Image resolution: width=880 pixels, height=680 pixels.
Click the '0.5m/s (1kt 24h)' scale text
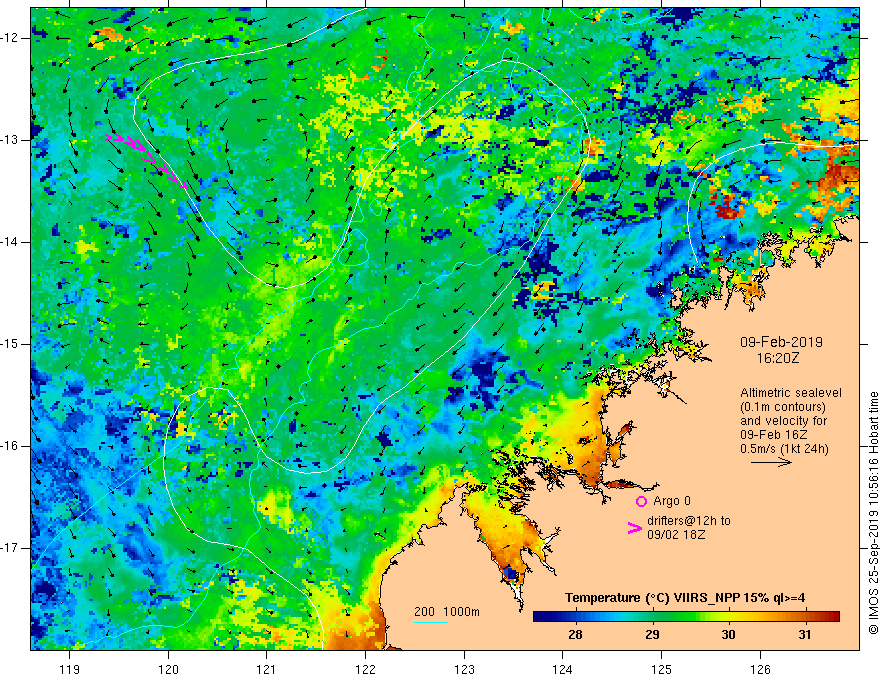784,449
